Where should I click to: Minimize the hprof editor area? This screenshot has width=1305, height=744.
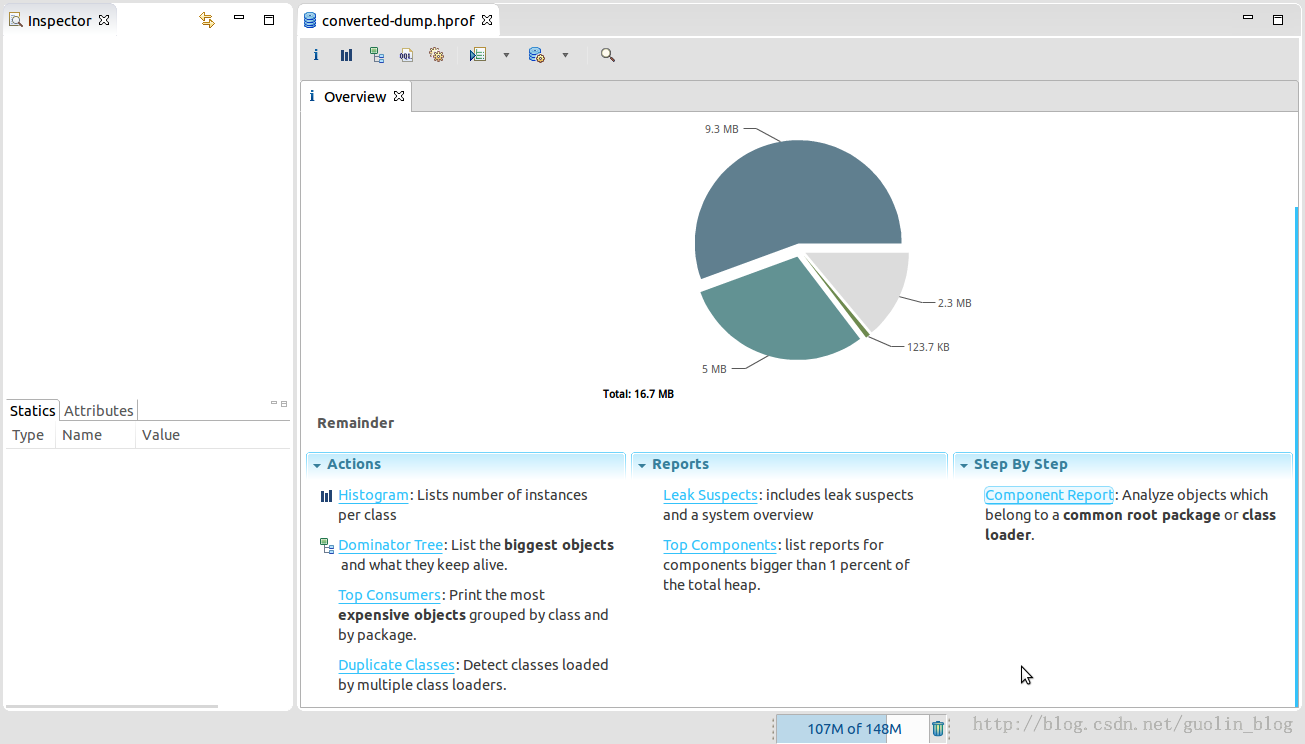tap(1248, 18)
